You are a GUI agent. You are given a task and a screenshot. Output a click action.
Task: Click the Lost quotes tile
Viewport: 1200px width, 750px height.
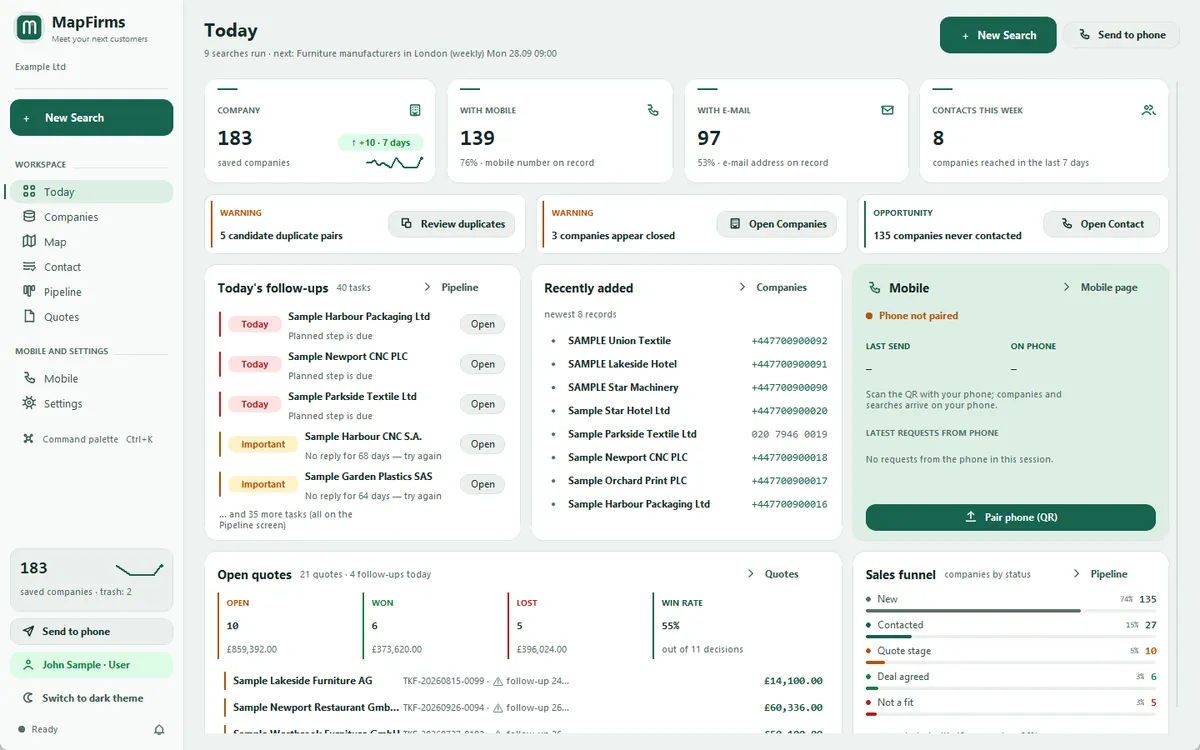577,625
